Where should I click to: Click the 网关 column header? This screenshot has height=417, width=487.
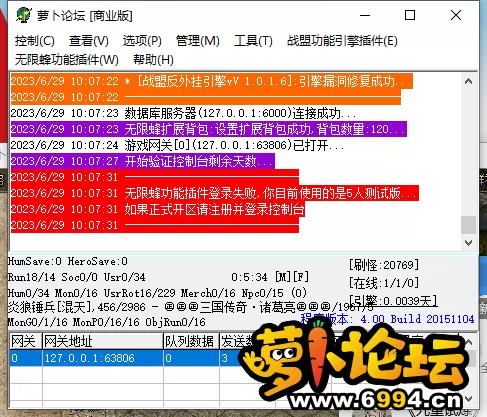point(26,341)
